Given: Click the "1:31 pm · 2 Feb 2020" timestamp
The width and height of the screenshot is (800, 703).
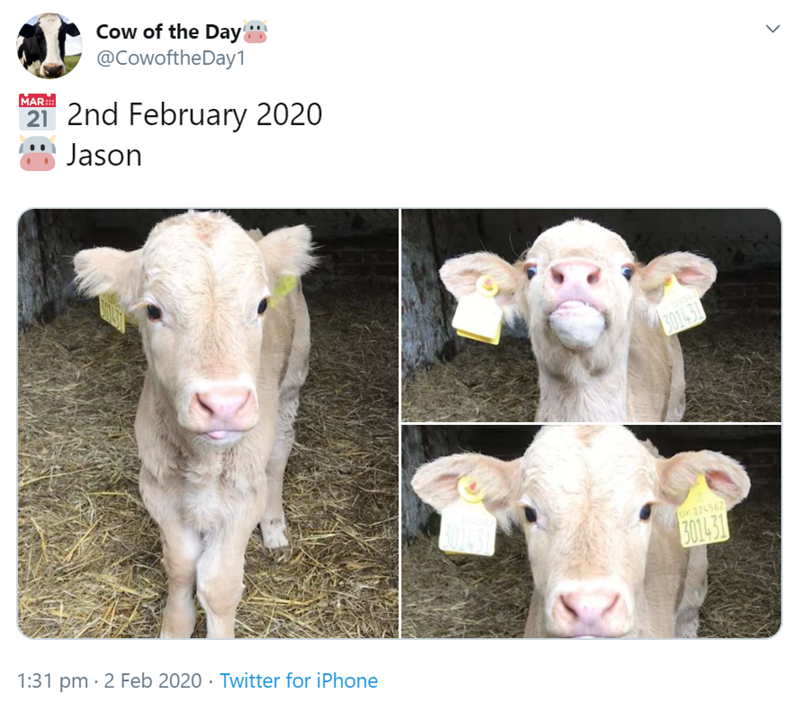Looking at the screenshot, I should coord(108,681).
